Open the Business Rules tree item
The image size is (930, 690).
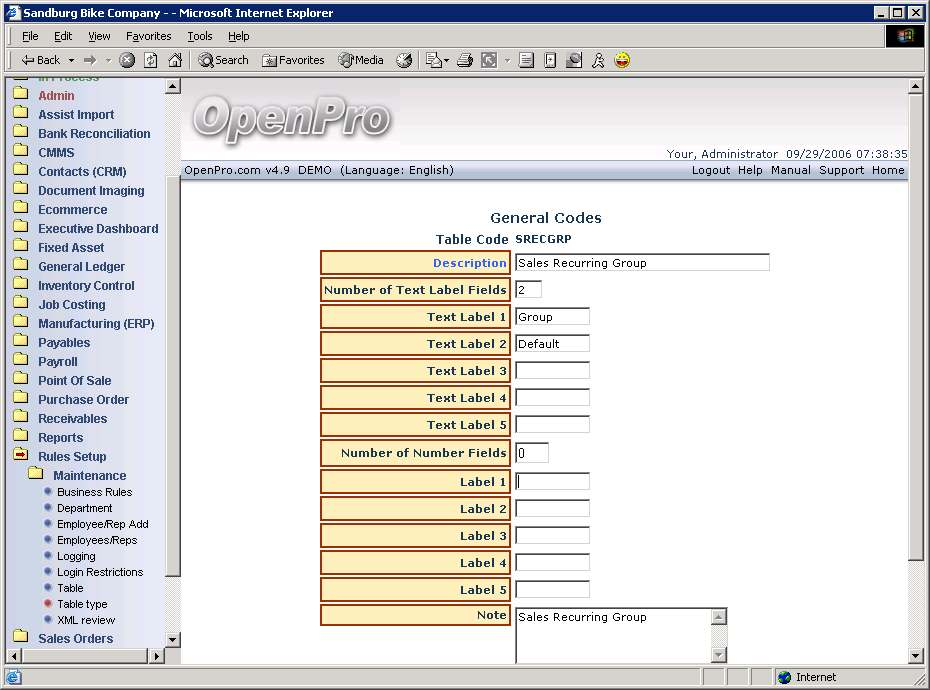pos(94,492)
